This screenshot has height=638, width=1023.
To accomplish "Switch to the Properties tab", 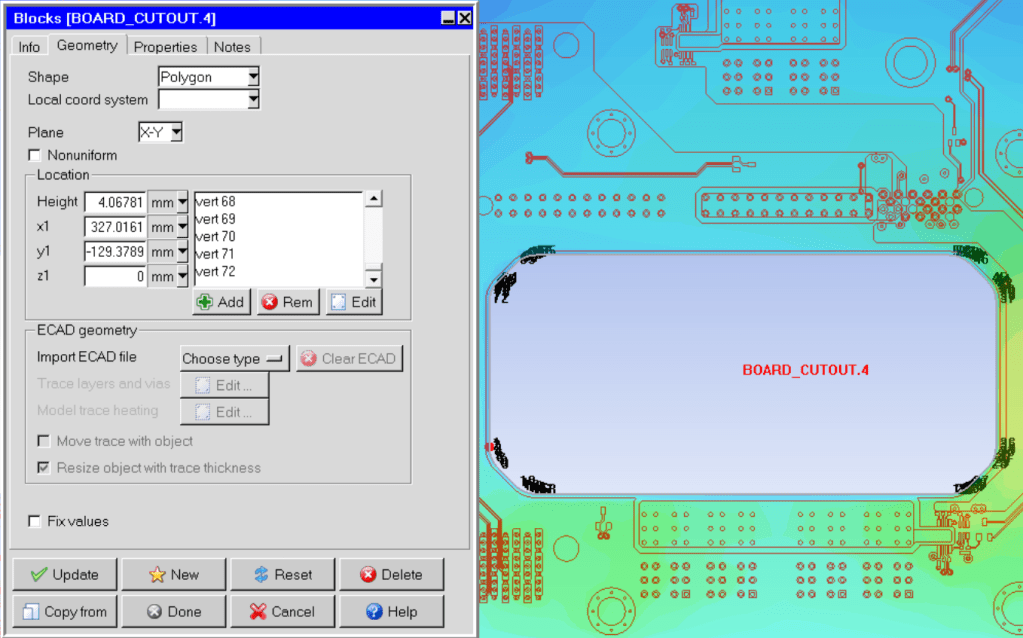I will (x=165, y=47).
